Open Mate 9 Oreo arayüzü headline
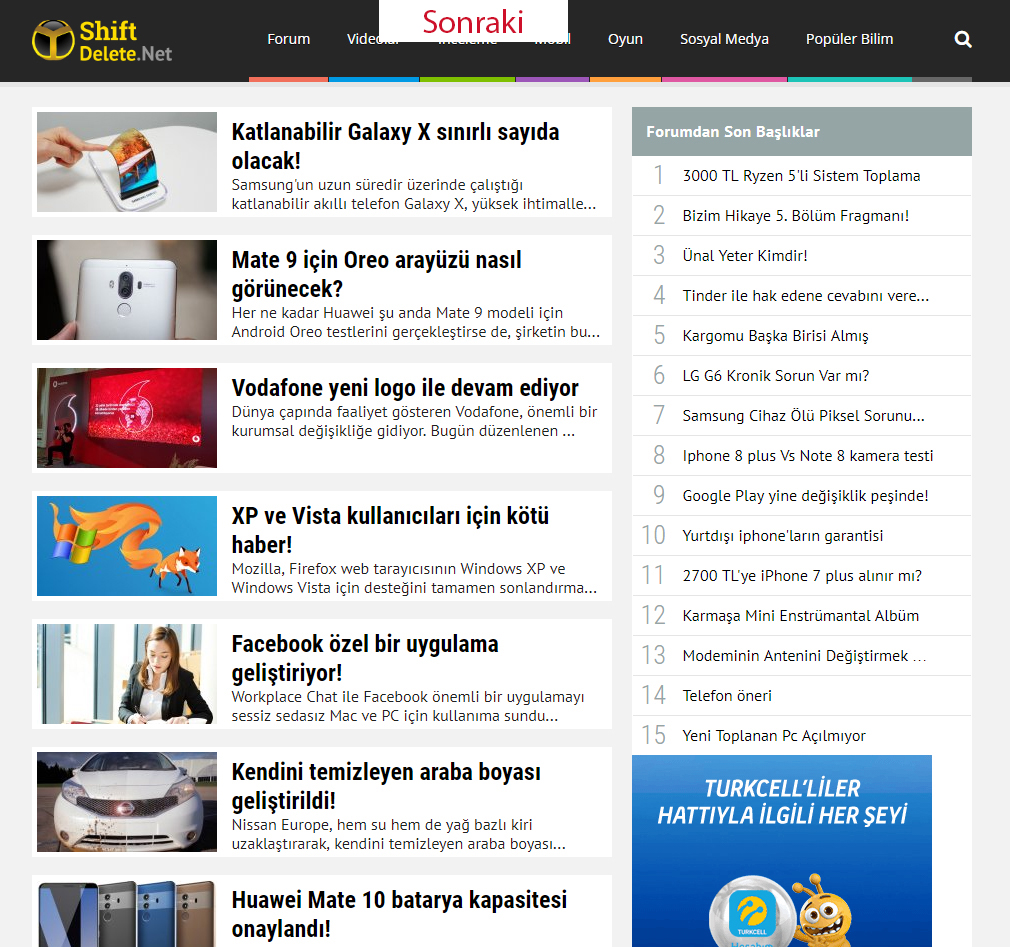1010x947 pixels. [376, 274]
